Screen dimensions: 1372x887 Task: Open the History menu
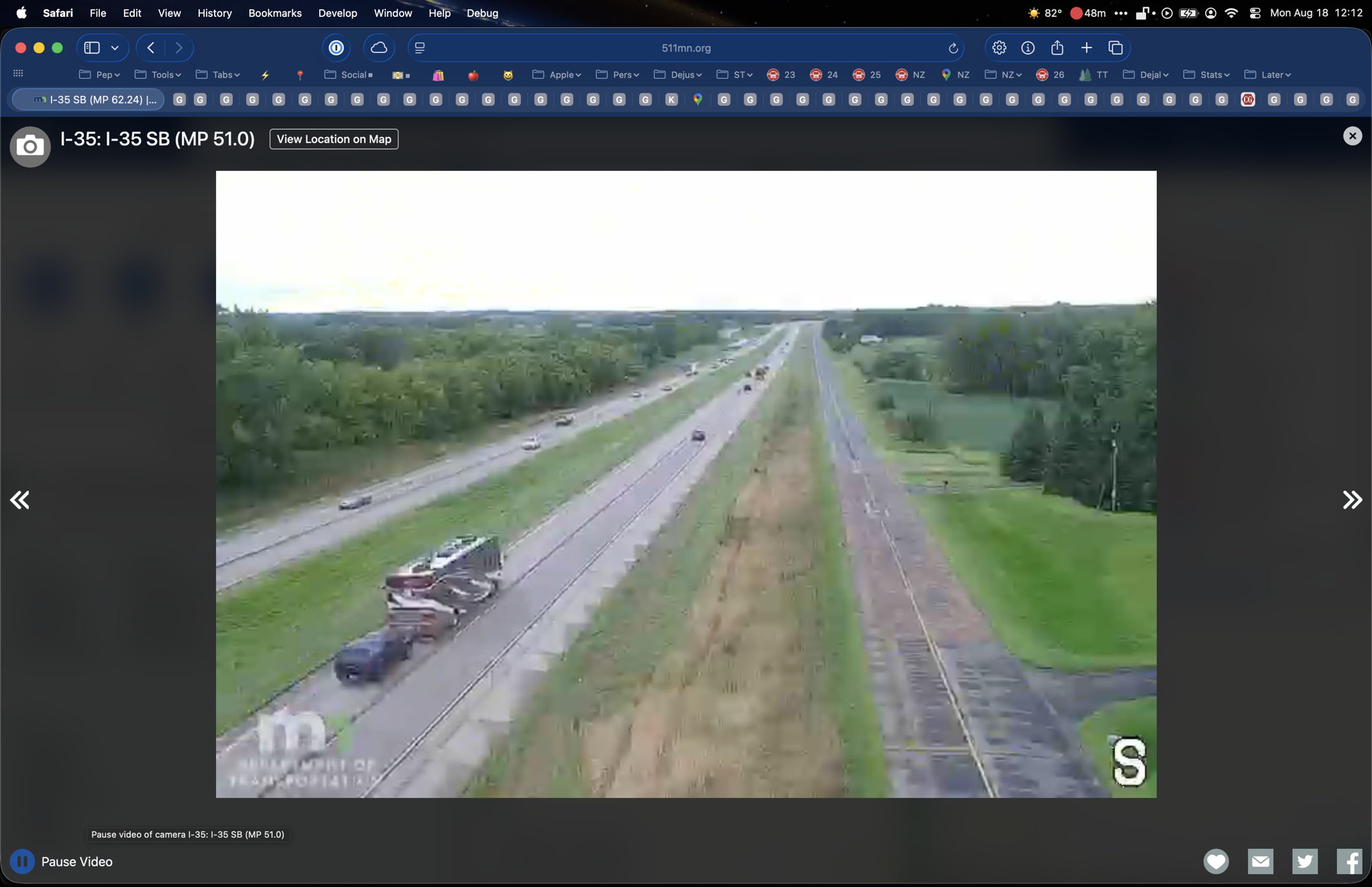(x=215, y=13)
